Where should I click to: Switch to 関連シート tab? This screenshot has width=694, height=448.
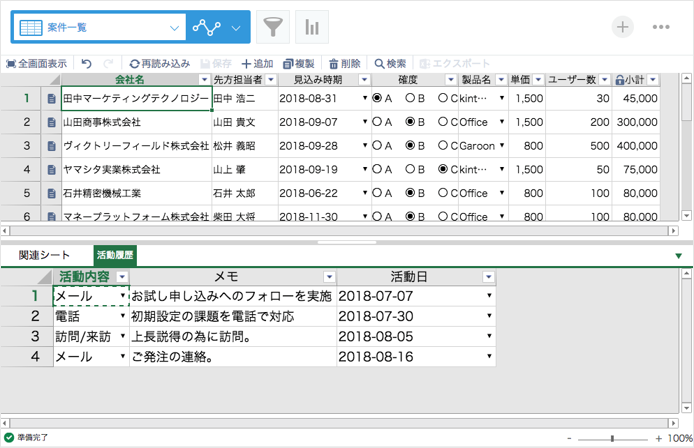44,256
